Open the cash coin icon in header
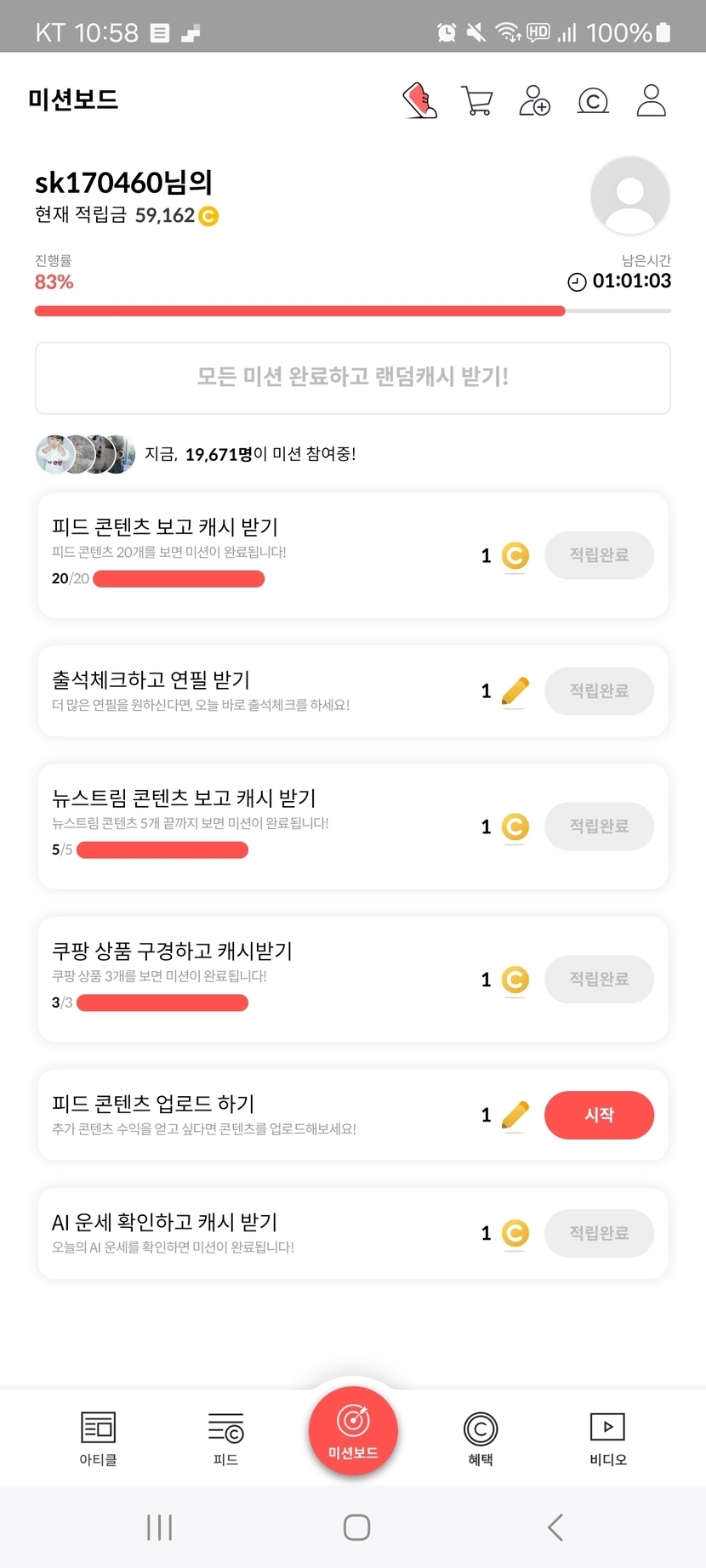706x1568 pixels. (x=593, y=101)
